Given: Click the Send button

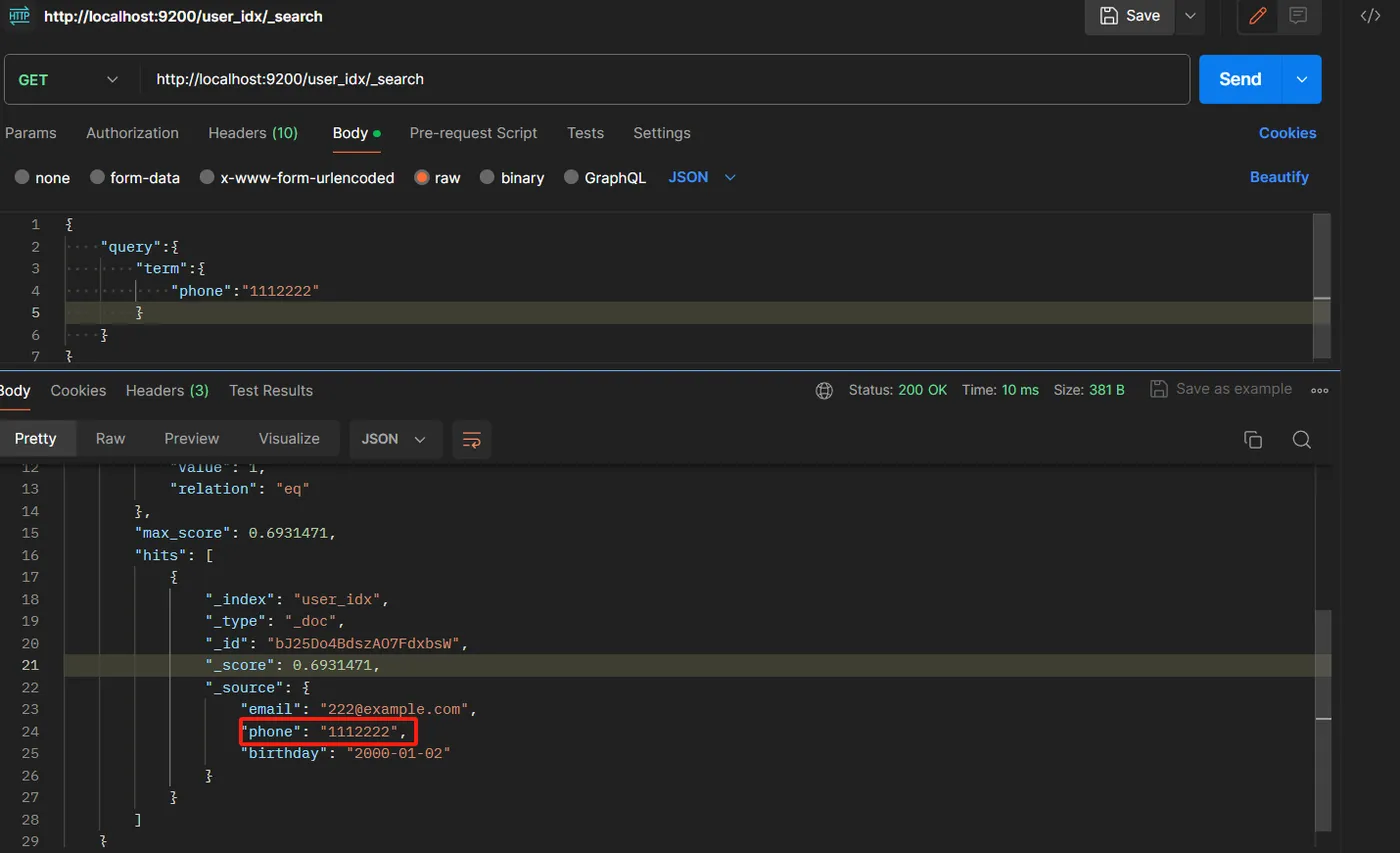Looking at the screenshot, I should click(x=1240, y=79).
